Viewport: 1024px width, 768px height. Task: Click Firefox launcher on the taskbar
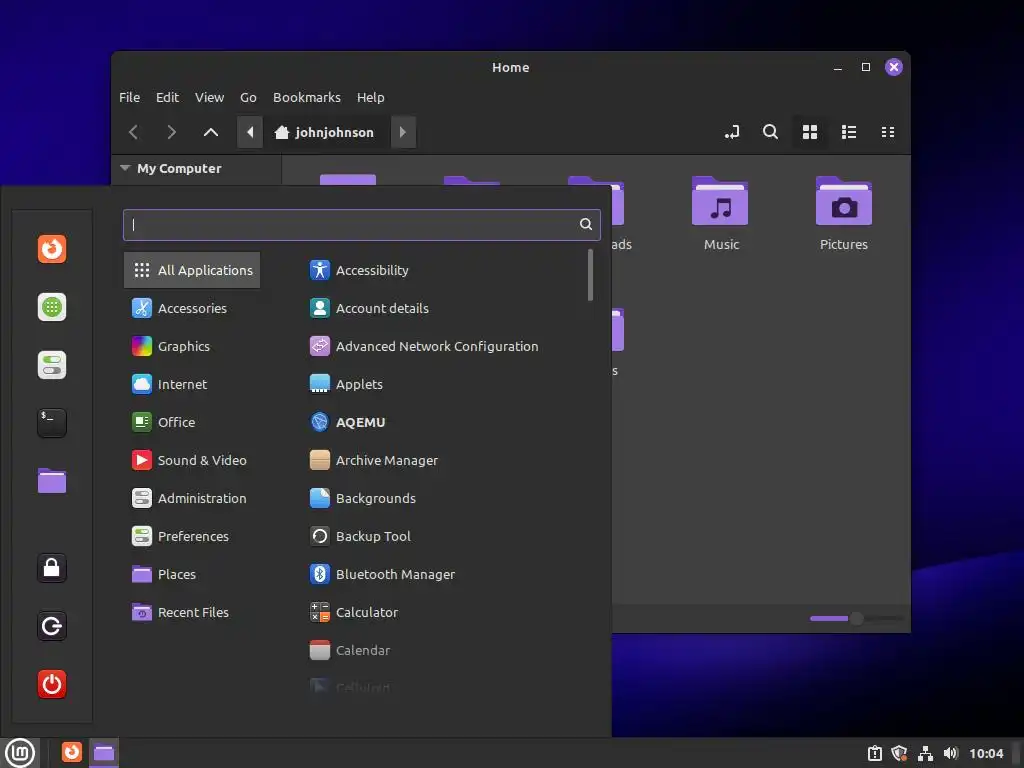tap(72, 752)
